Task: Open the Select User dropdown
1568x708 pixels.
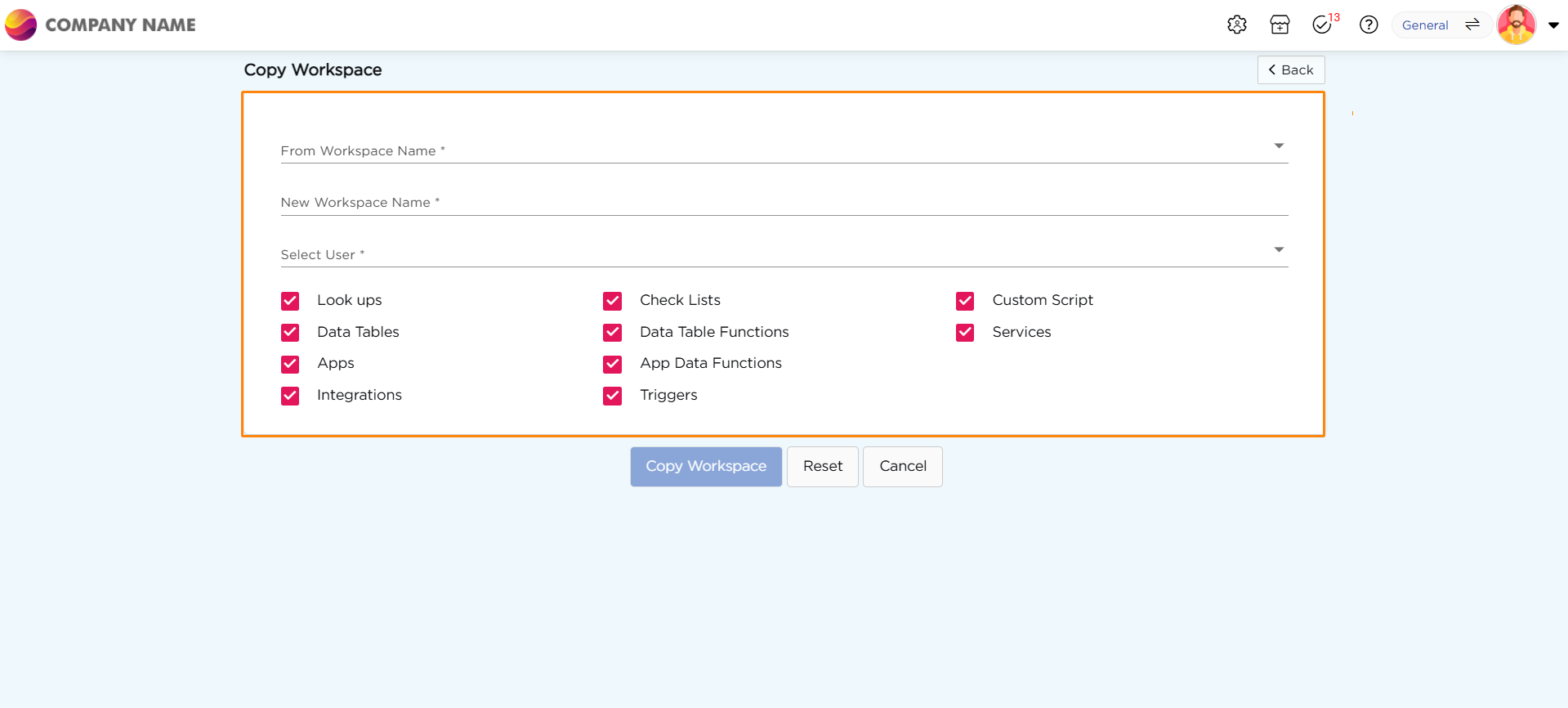Action: point(1279,250)
